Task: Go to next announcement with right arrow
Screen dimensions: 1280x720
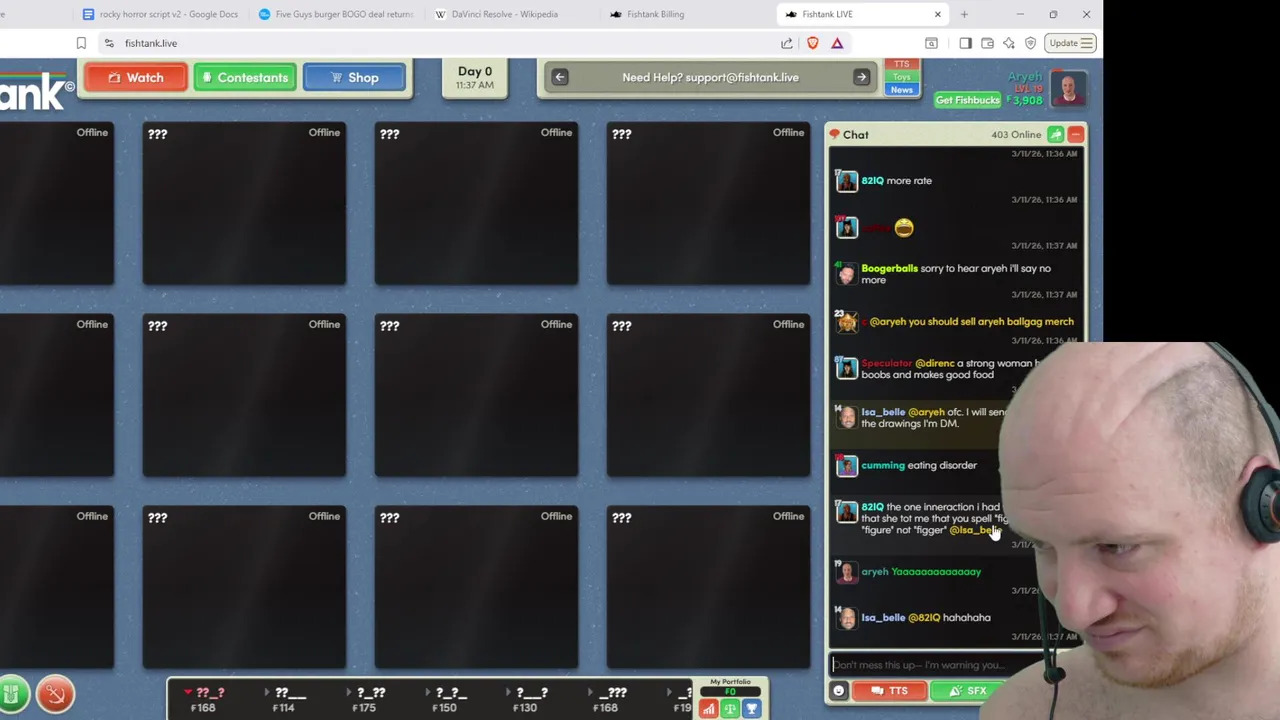Action: click(x=861, y=77)
